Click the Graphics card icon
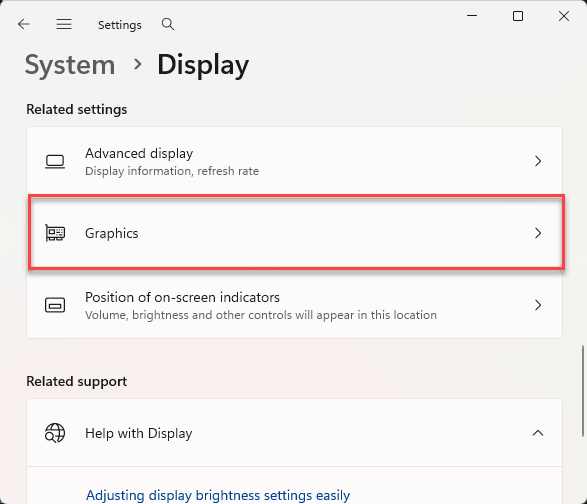 55,233
